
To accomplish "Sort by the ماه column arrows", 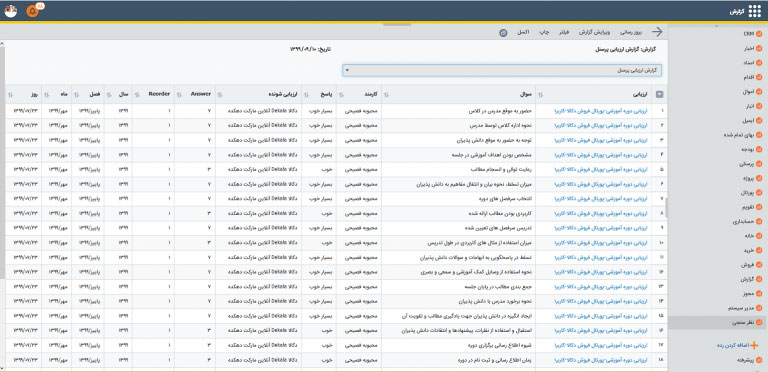I will pos(46,95).
